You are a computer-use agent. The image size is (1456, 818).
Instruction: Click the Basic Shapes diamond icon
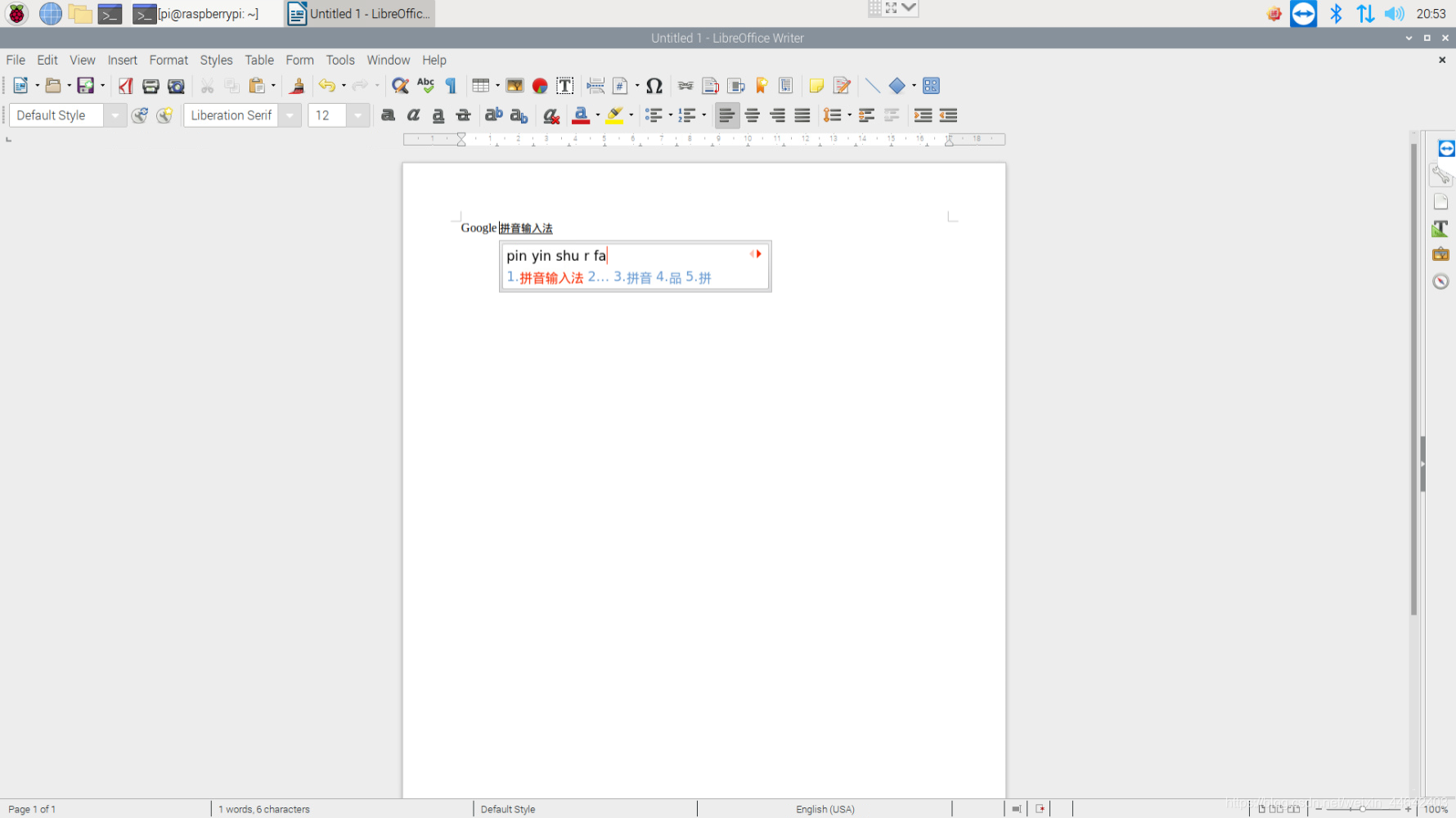coord(897,86)
